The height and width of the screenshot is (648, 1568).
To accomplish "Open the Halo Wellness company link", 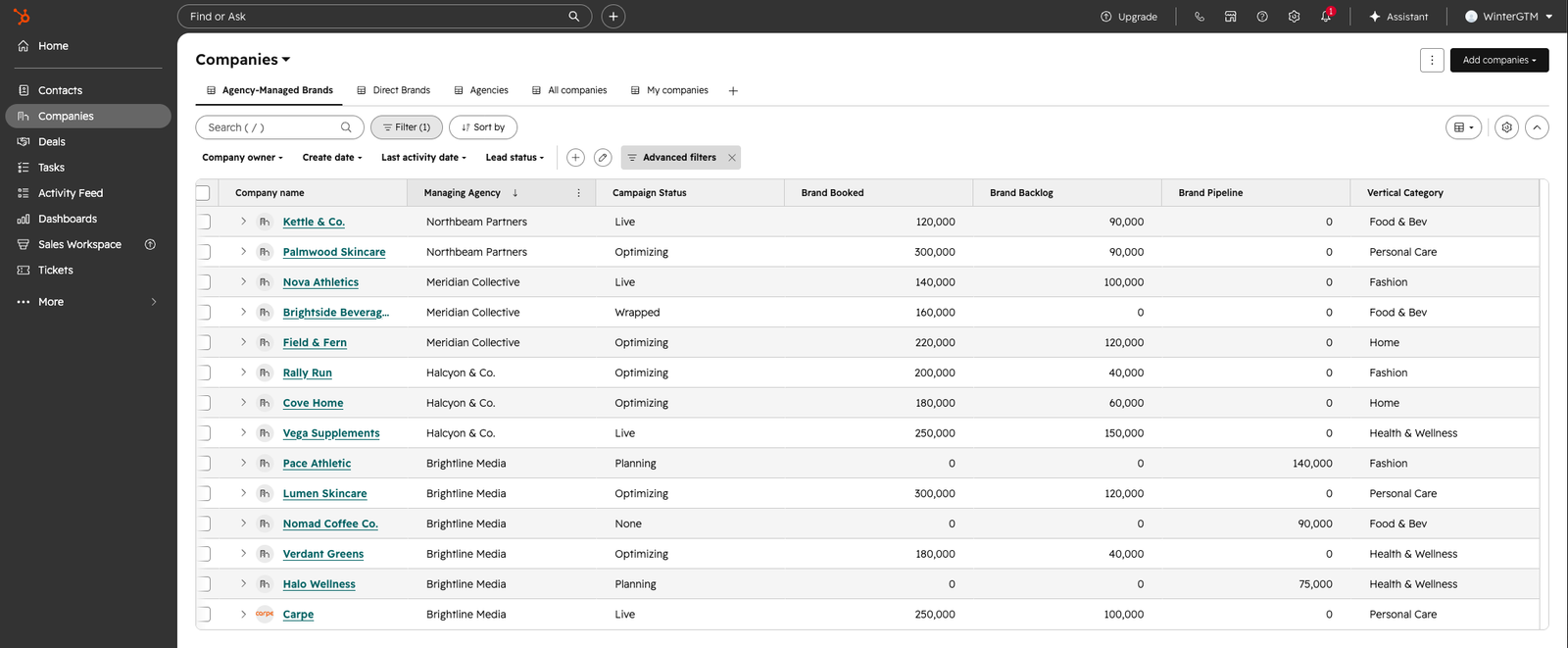I will point(319,584).
